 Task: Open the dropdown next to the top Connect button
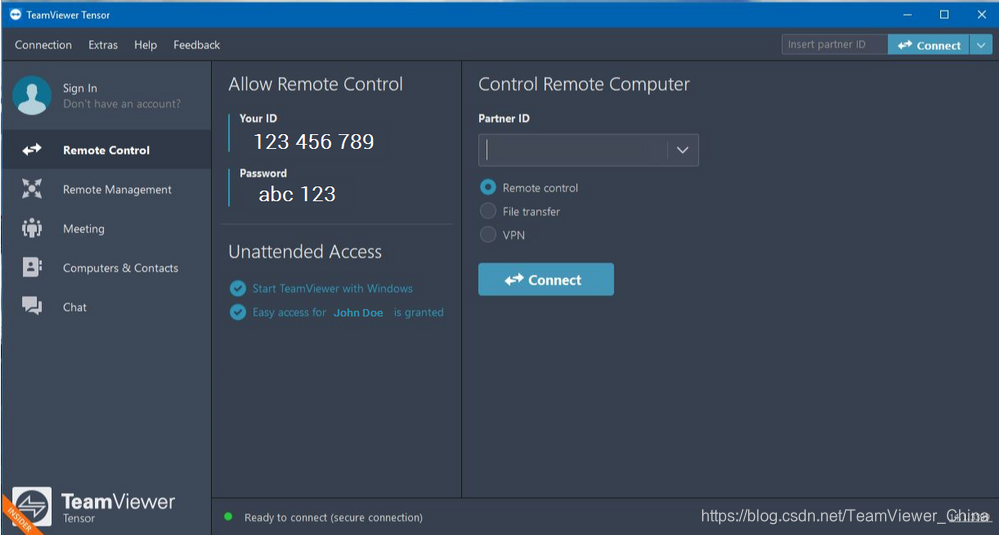click(981, 45)
